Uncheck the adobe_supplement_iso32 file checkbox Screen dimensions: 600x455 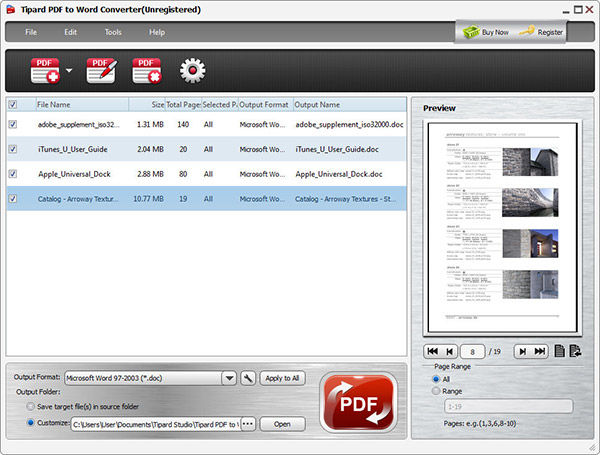coord(13,124)
